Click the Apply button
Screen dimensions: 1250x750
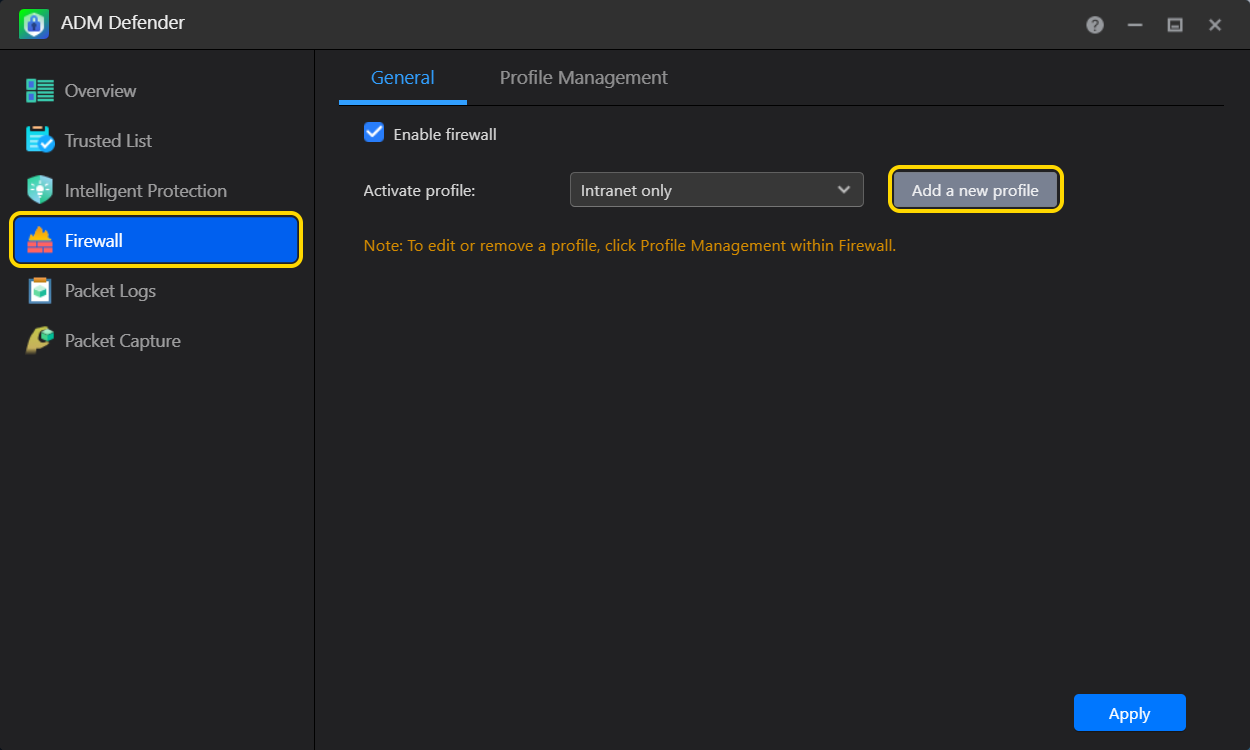(1130, 713)
